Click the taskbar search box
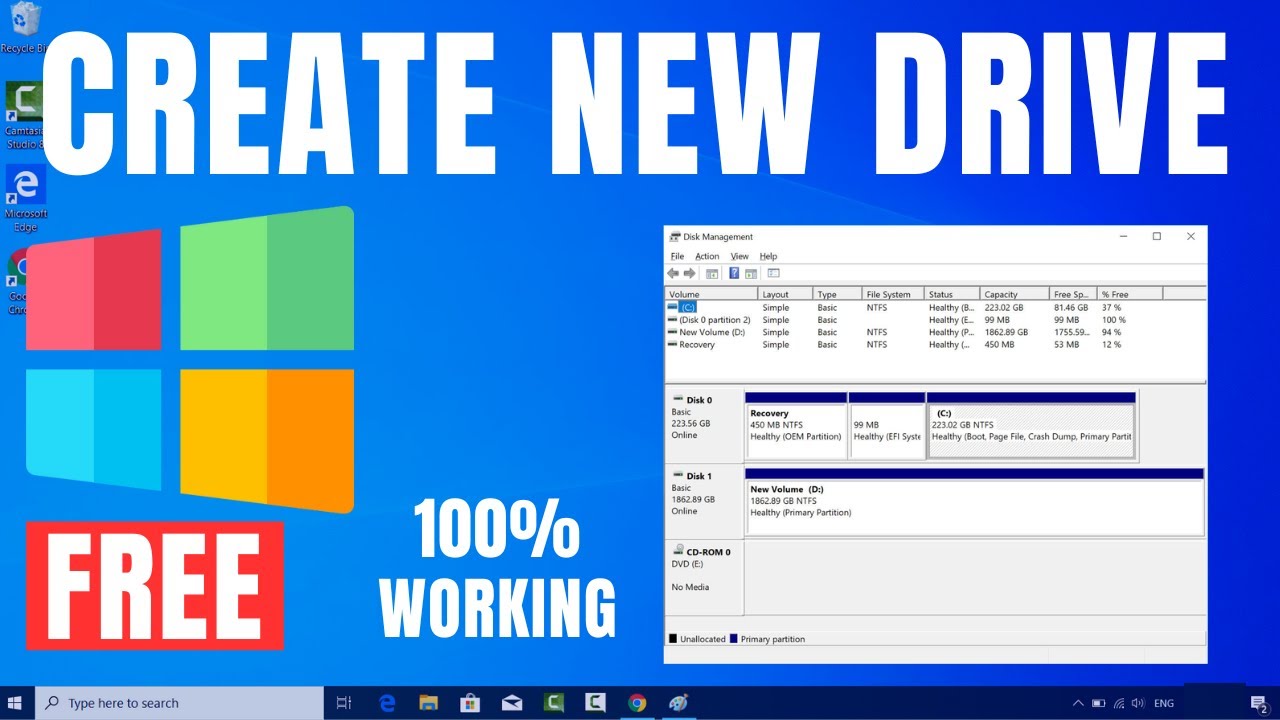This screenshot has width=1280, height=720. pos(180,703)
